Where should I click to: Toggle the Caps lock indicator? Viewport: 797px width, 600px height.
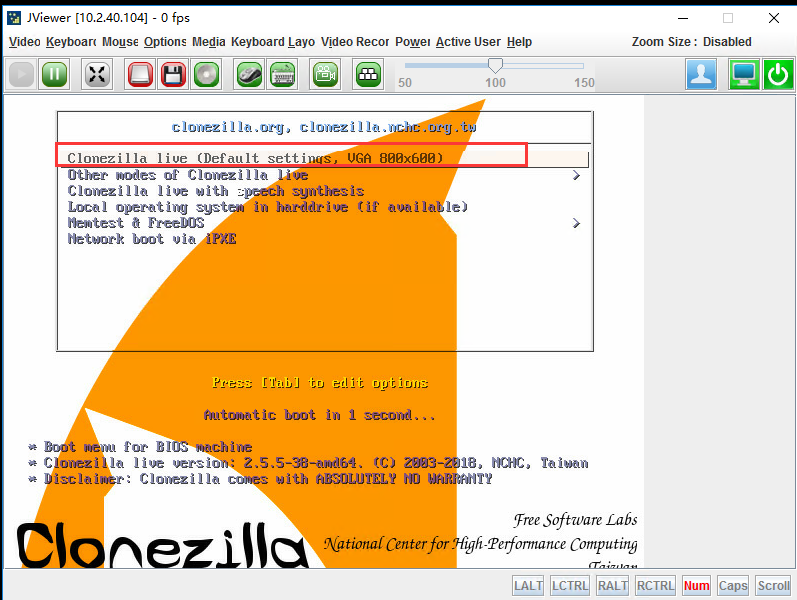733,586
